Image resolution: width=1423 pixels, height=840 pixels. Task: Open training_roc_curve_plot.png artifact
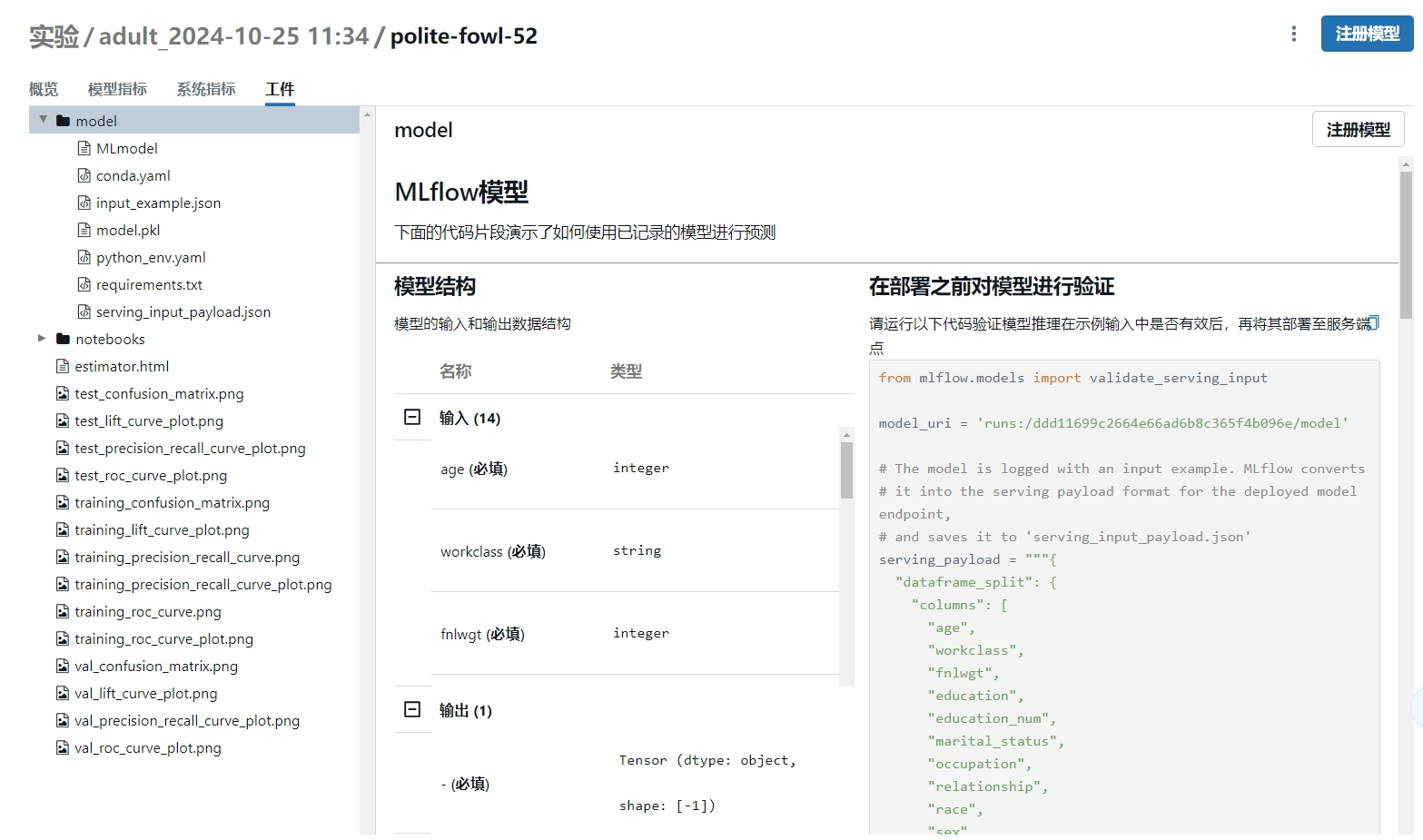pyautogui.click(x=164, y=638)
